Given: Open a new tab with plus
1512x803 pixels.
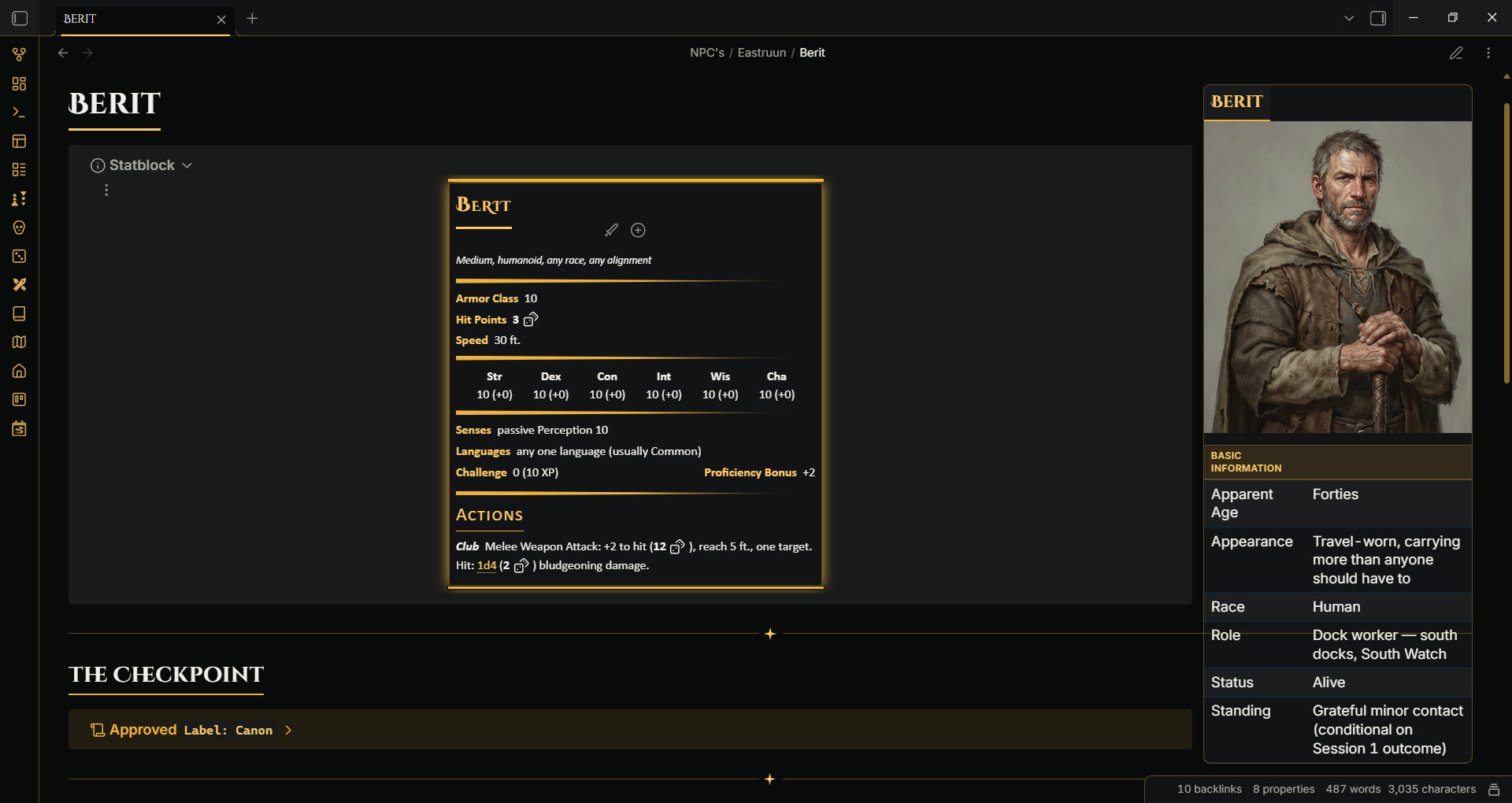Looking at the screenshot, I should (x=252, y=18).
